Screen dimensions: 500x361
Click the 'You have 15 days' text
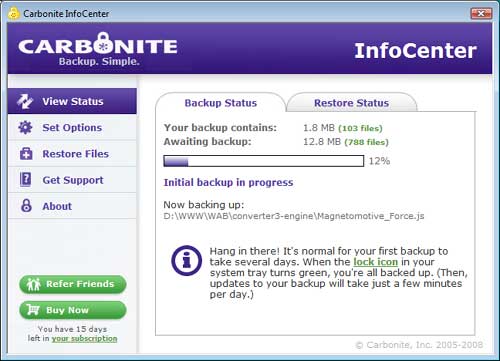tap(72, 329)
